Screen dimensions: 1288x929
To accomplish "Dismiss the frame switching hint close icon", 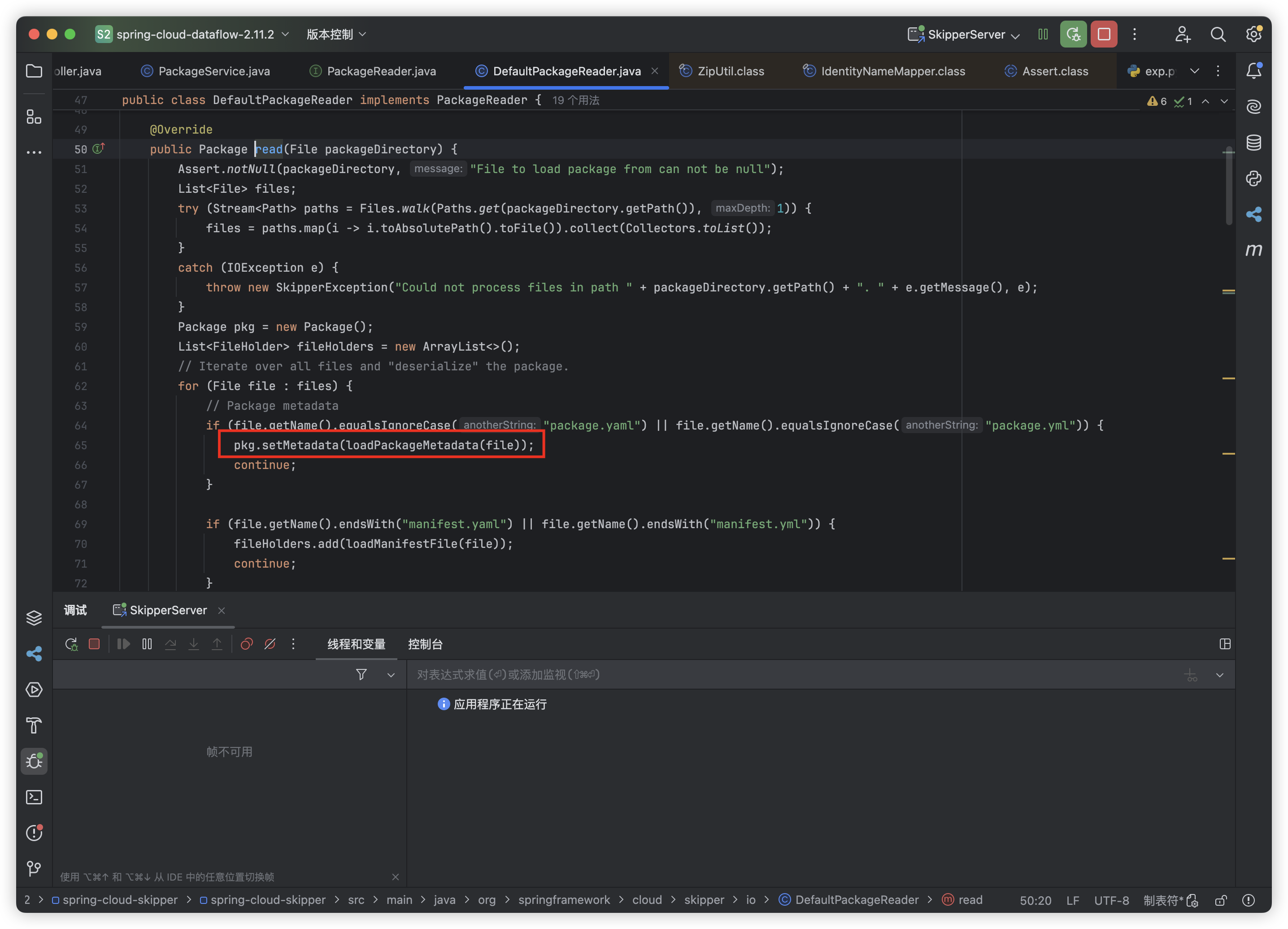I will point(395,877).
